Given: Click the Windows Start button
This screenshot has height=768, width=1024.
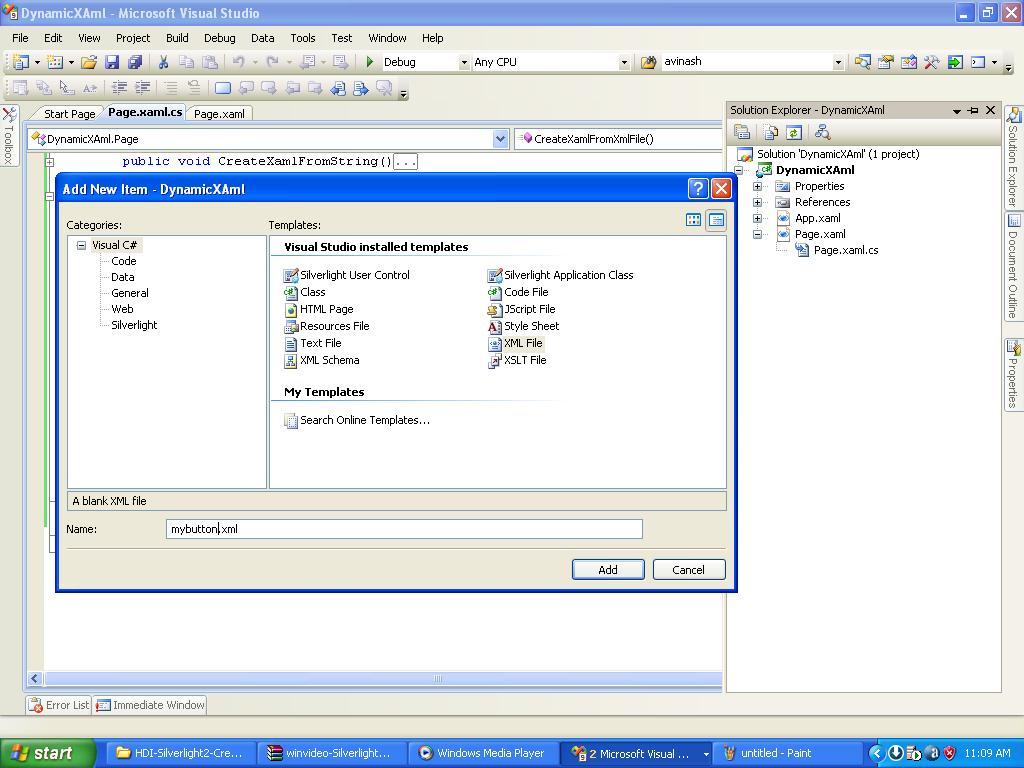Looking at the screenshot, I should [47, 753].
